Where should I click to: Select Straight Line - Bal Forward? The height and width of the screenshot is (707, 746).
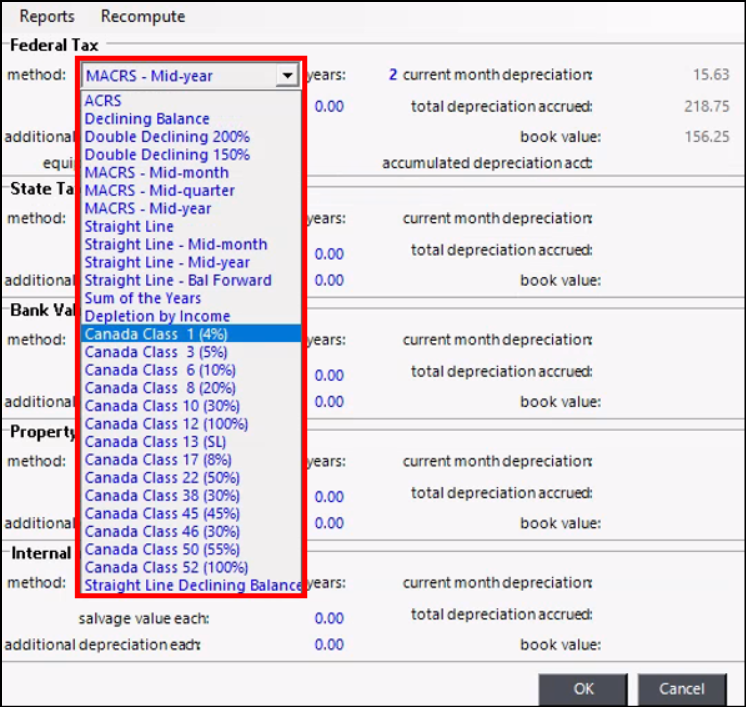pos(178,281)
